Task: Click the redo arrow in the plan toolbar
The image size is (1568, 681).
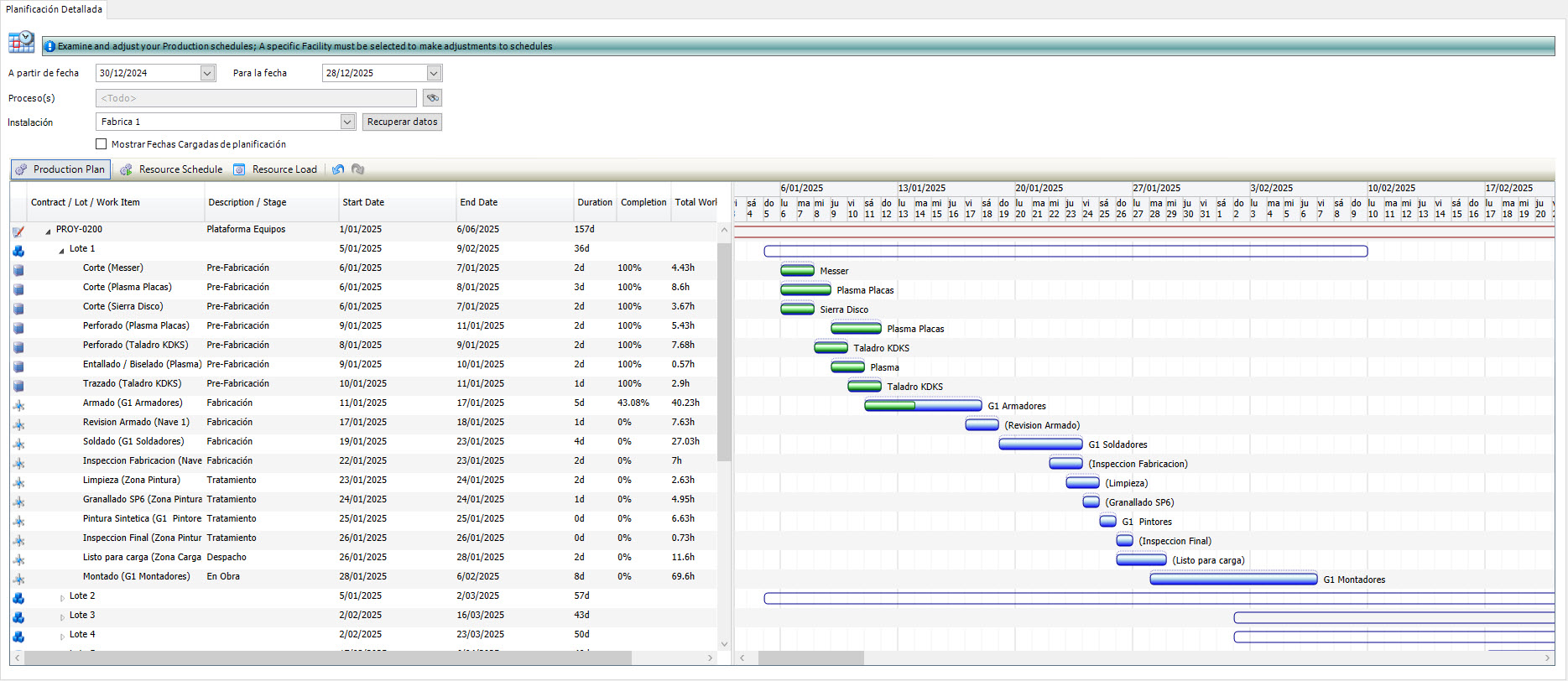Action: point(358,169)
